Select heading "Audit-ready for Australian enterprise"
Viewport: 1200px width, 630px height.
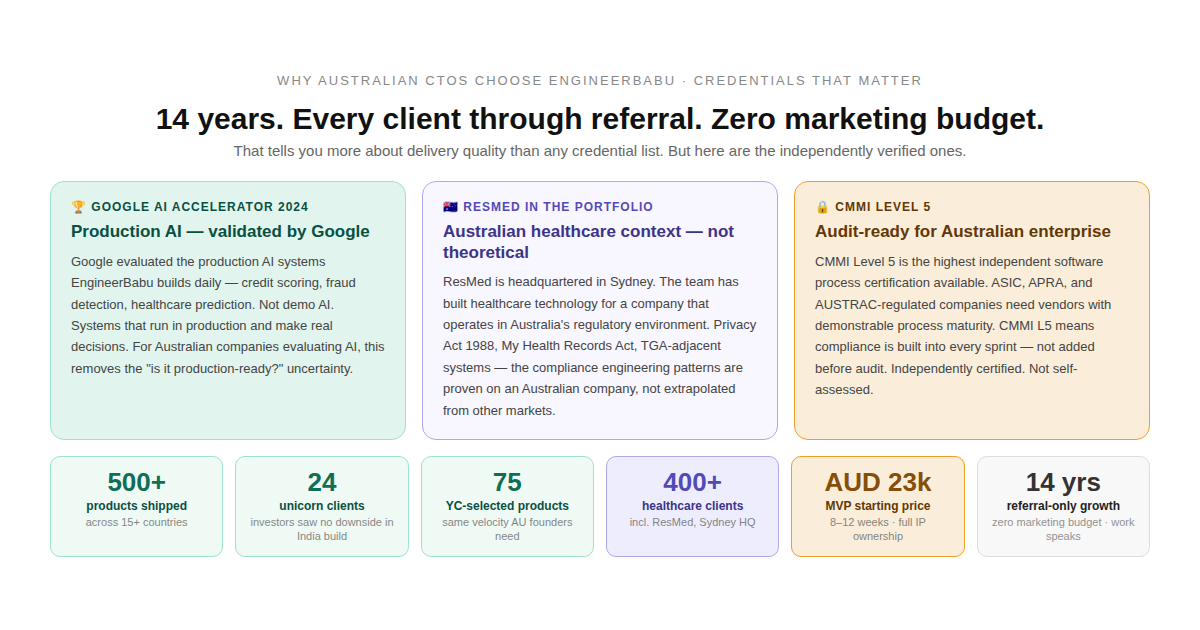(x=963, y=232)
